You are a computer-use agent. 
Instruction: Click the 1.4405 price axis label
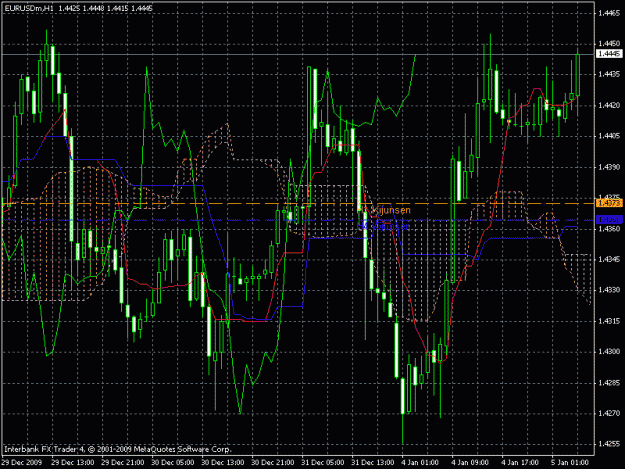click(x=609, y=136)
